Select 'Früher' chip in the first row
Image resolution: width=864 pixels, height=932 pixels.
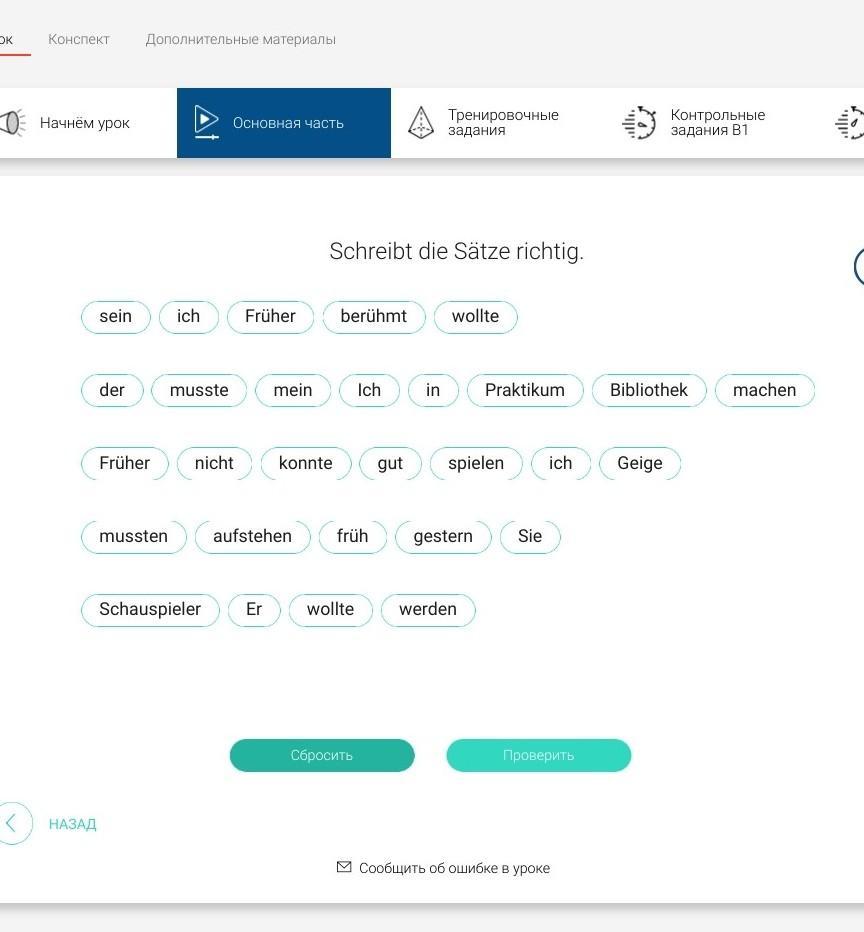(x=270, y=317)
